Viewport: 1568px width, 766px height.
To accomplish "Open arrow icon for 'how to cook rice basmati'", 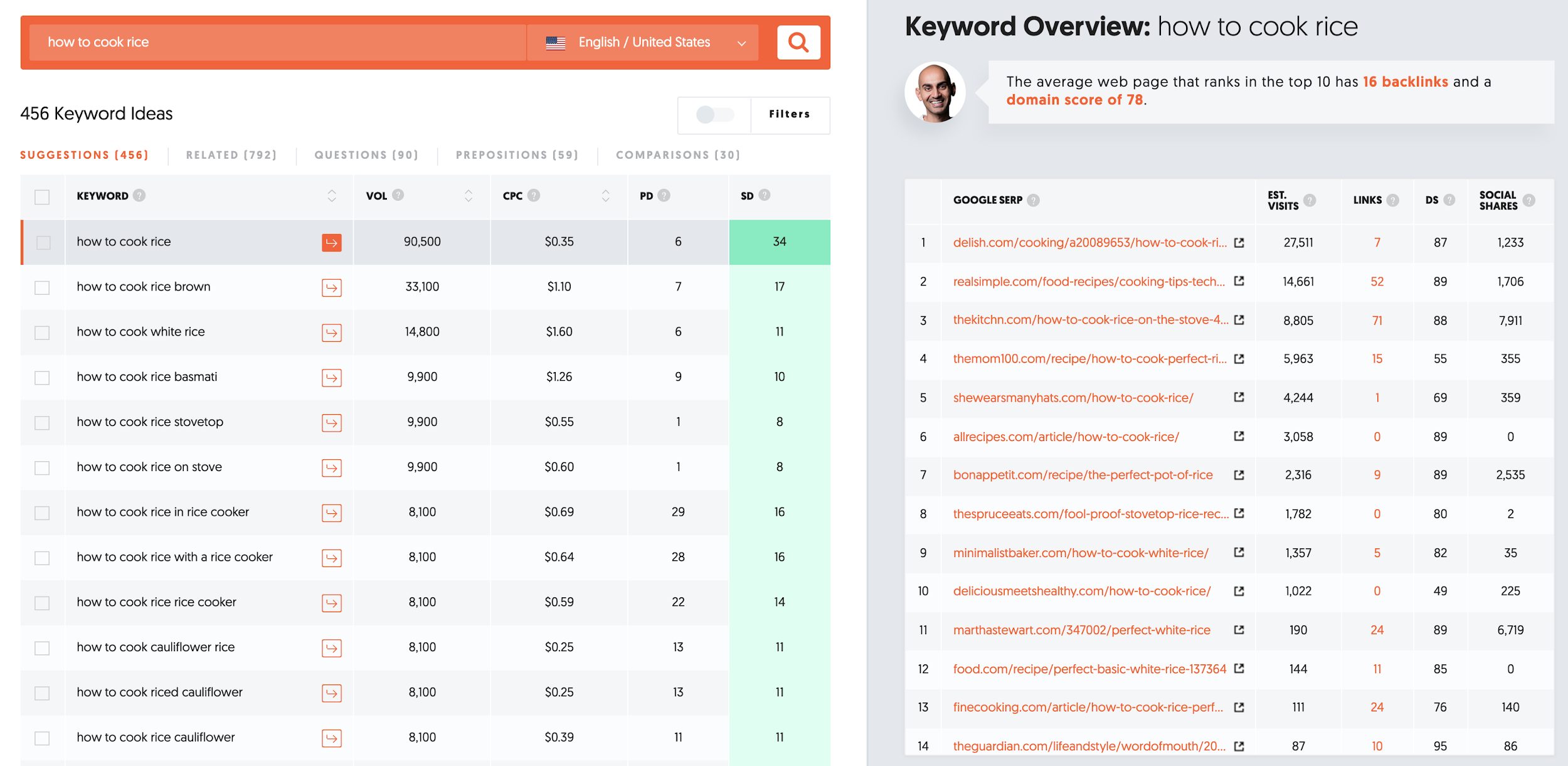I will coord(332,378).
